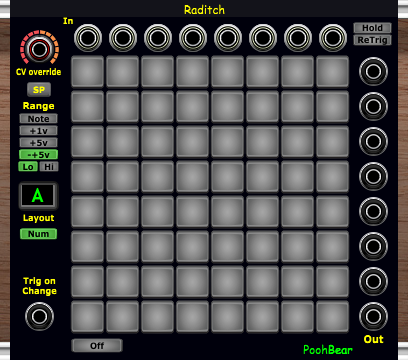Select the +1v range
The image size is (408, 360).
38,131
